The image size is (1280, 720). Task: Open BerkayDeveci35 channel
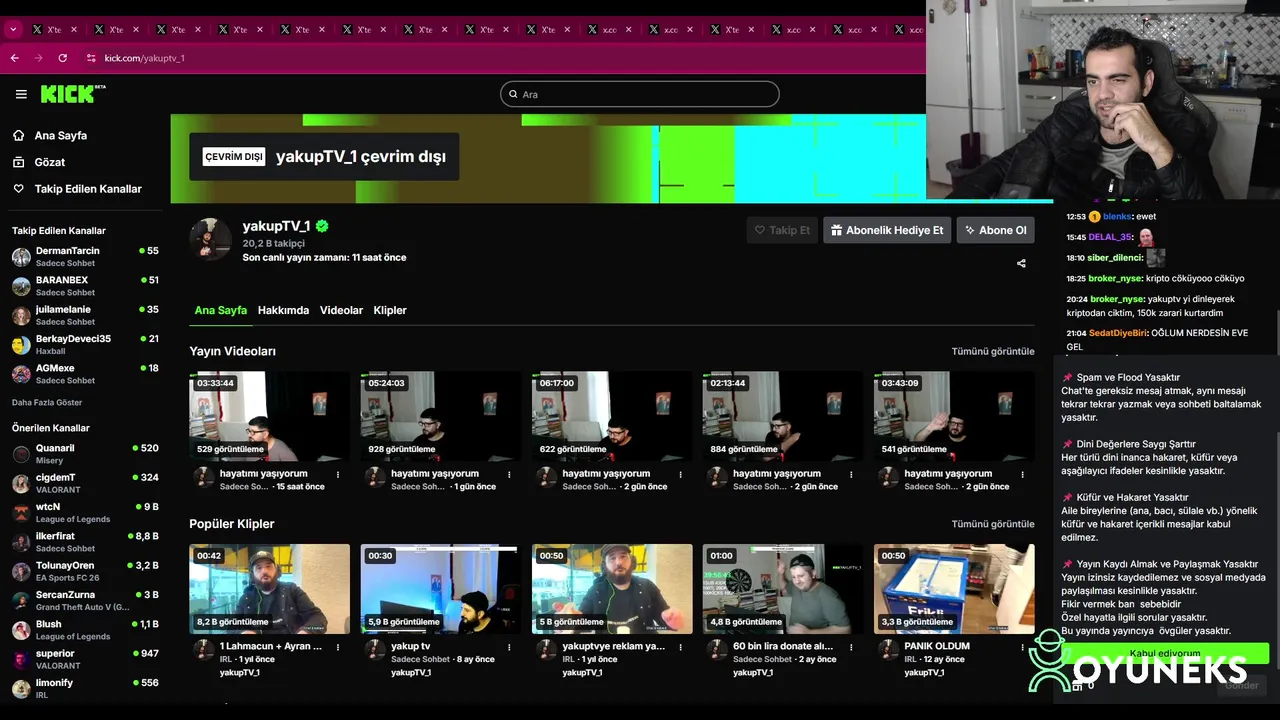(x=85, y=345)
